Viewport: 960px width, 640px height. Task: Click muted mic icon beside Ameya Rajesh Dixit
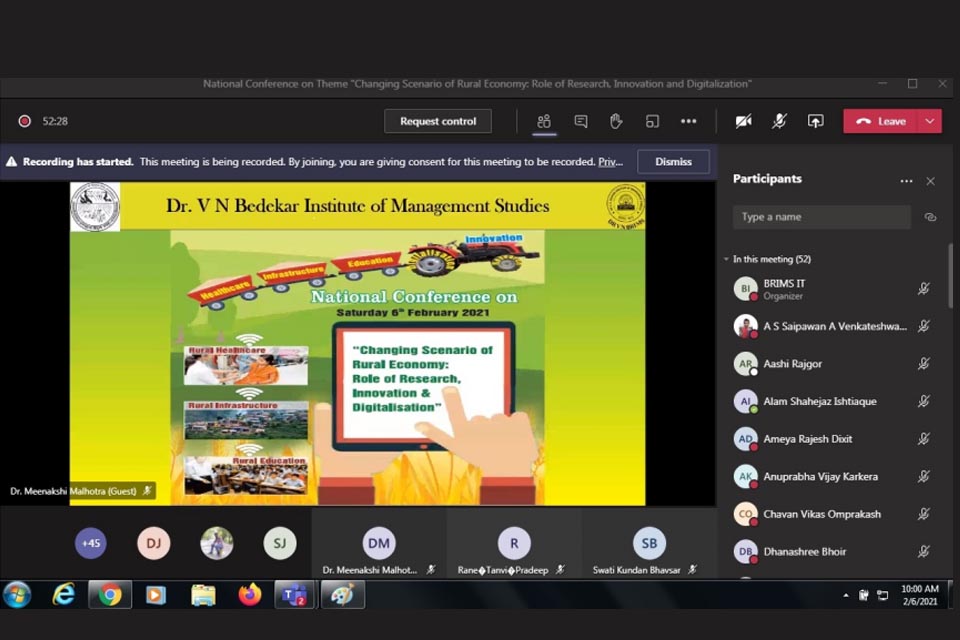924,439
